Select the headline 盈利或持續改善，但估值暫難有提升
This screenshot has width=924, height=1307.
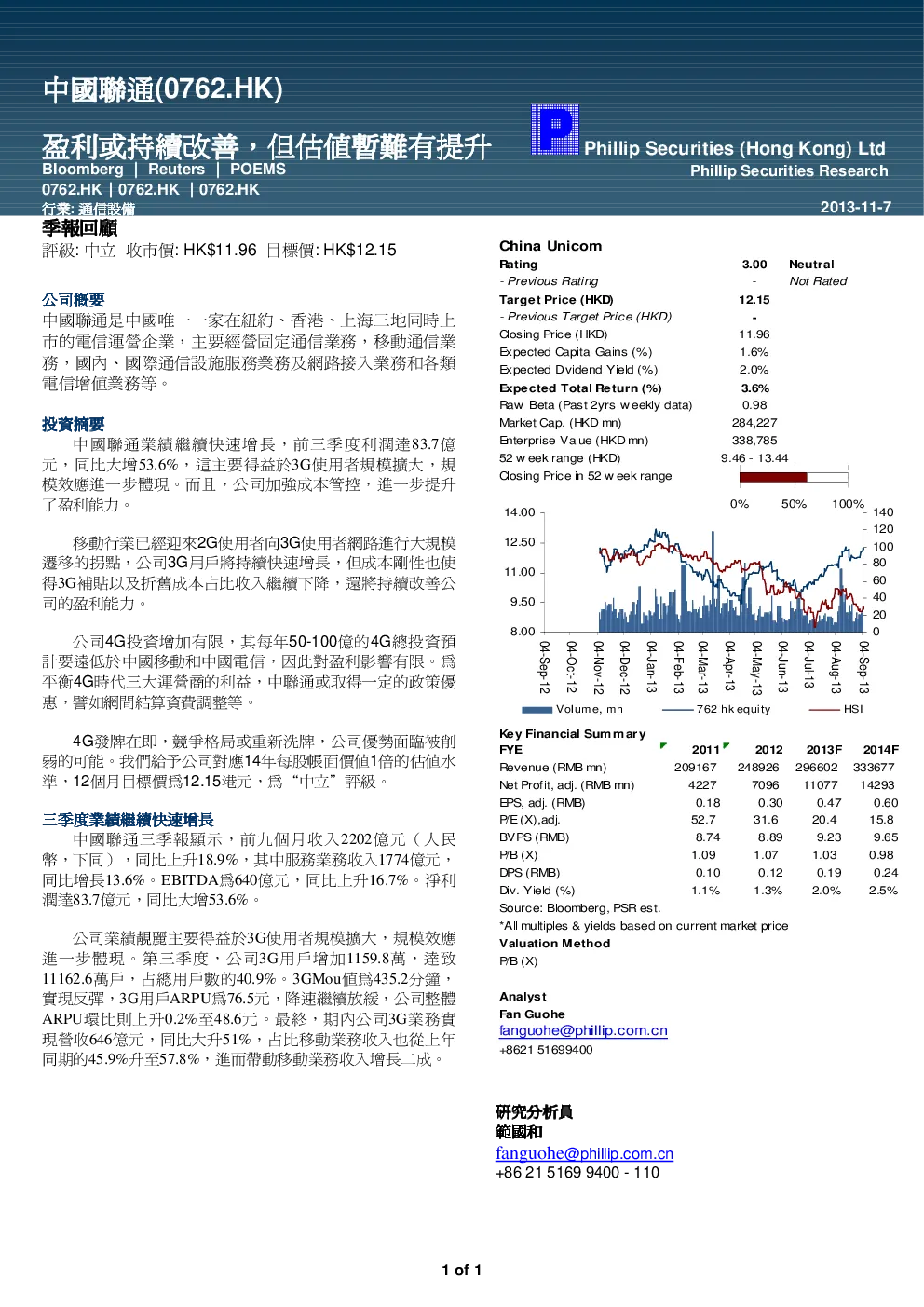tap(266, 146)
